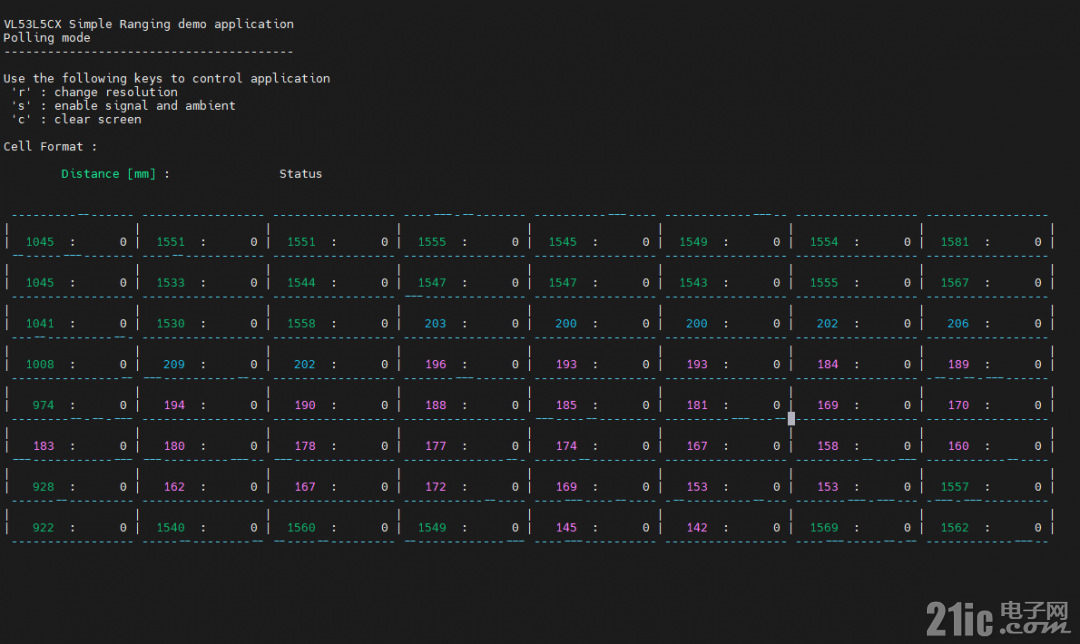Select magenta distance value 196
The width and height of the screenshot is (1080, 644).
click(x=435, y=364)
